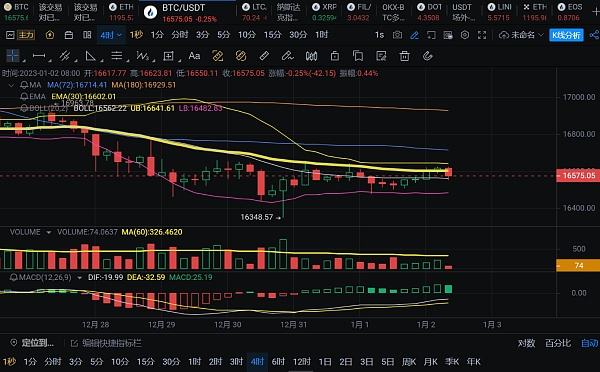Image resolution: width=600 pixels, height=372 pixels.
Task: Click the copy drawings icon
Action: tap(358, 56)
